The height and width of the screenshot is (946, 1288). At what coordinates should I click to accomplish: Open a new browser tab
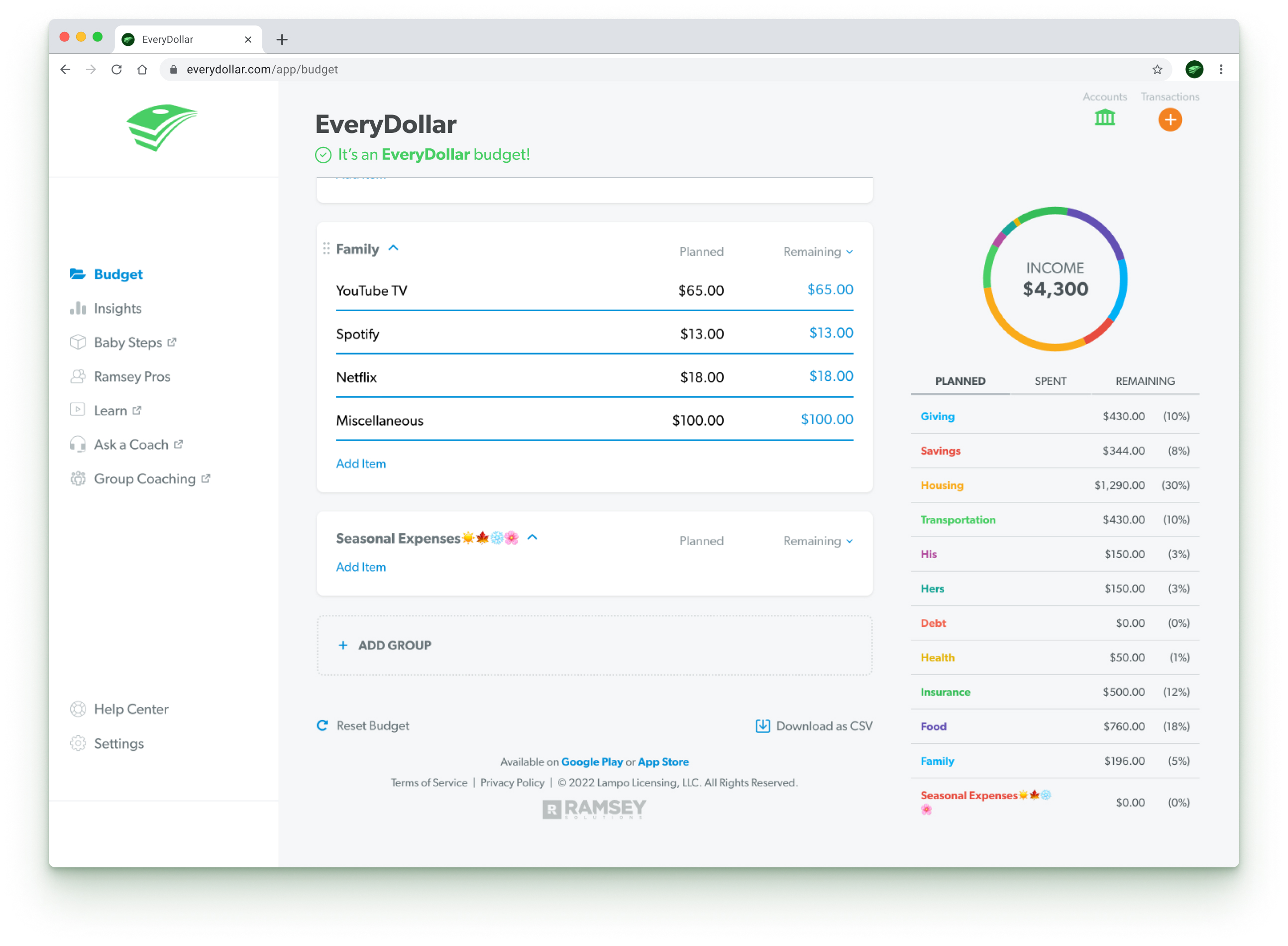[x=282, y=39]
